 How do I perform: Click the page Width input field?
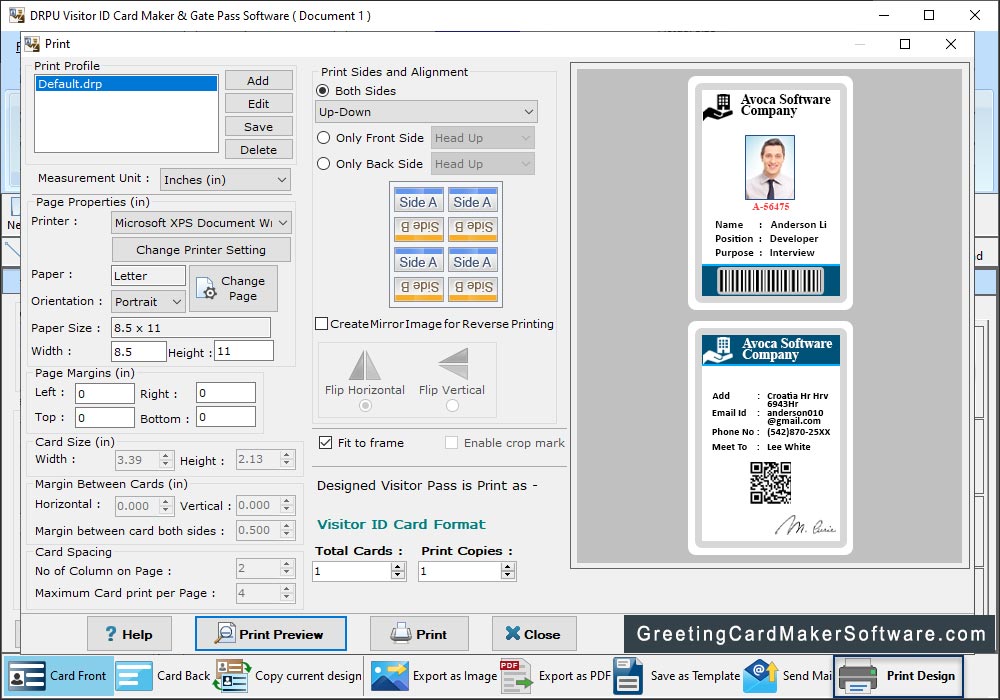click(x=138, y=351)
